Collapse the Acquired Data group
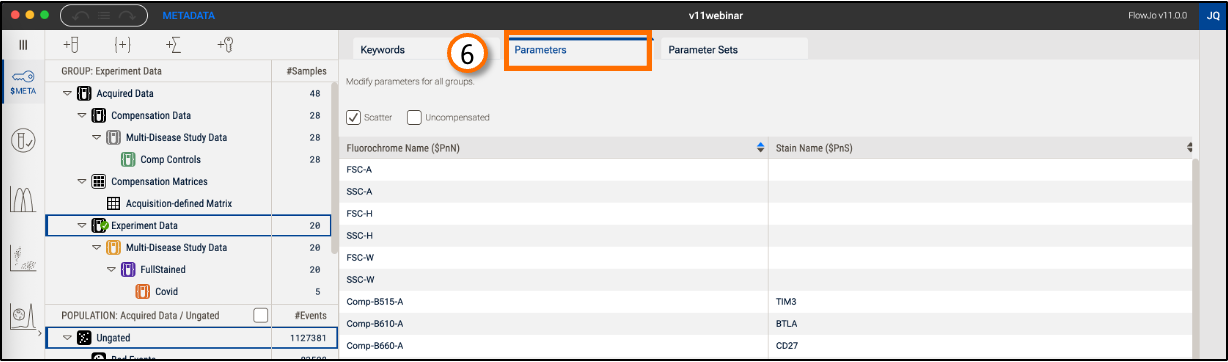The height and width of the screenshot is (362, 1228). [x=67, y=94]
